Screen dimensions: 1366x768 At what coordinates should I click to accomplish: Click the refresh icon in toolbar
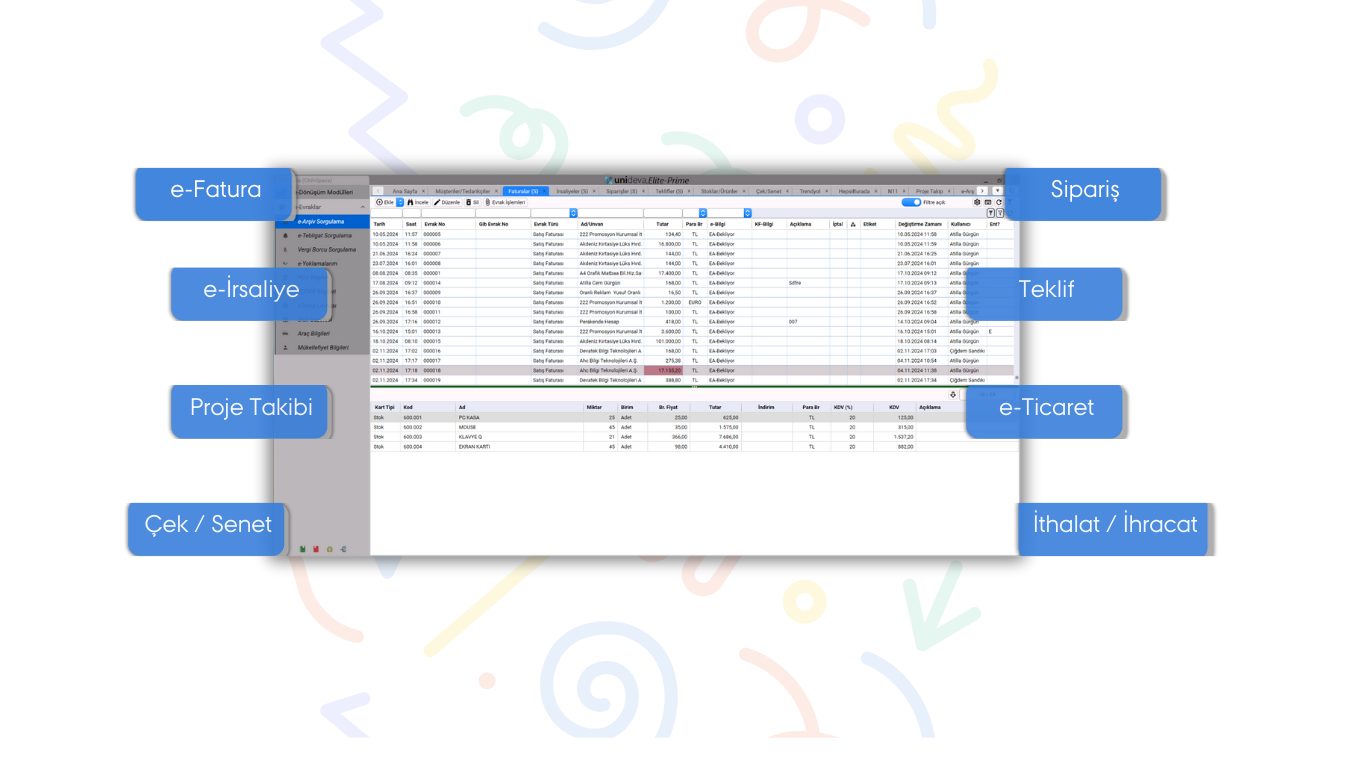tap(999, 202)
